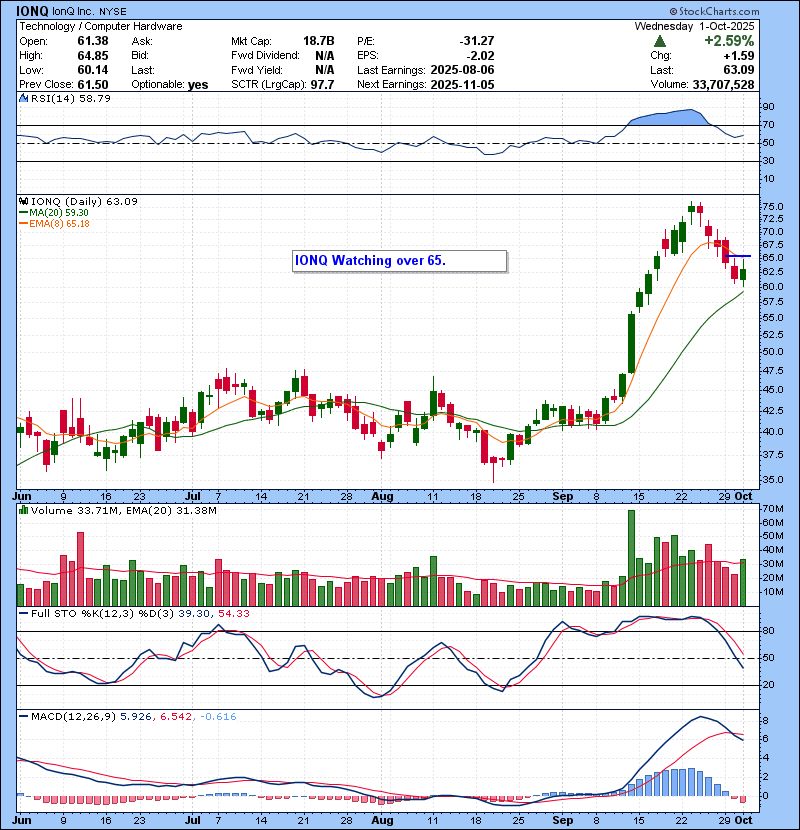Click the SCTR (LrgCap) value 97.7

pyautogui.click(x=322, y=85)
